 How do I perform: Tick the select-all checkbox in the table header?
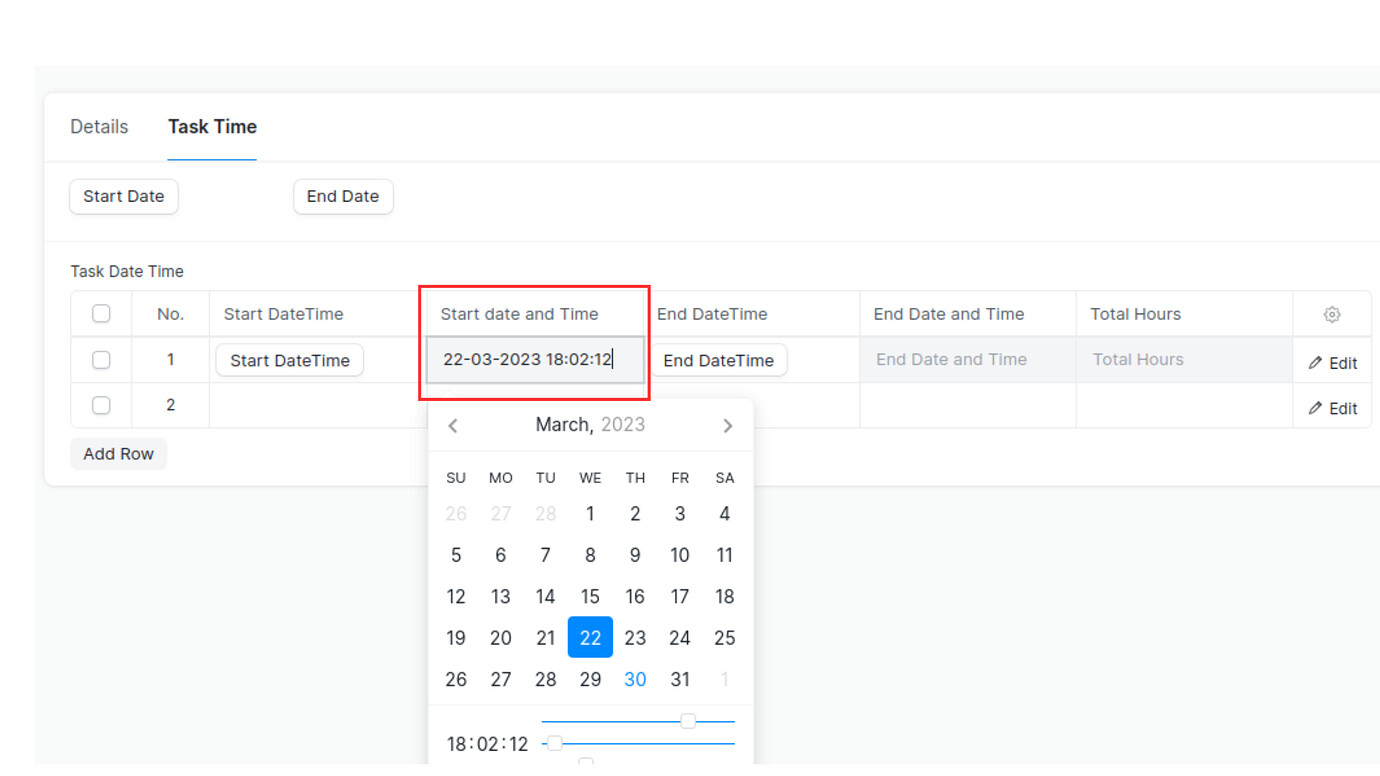(101, 313)
